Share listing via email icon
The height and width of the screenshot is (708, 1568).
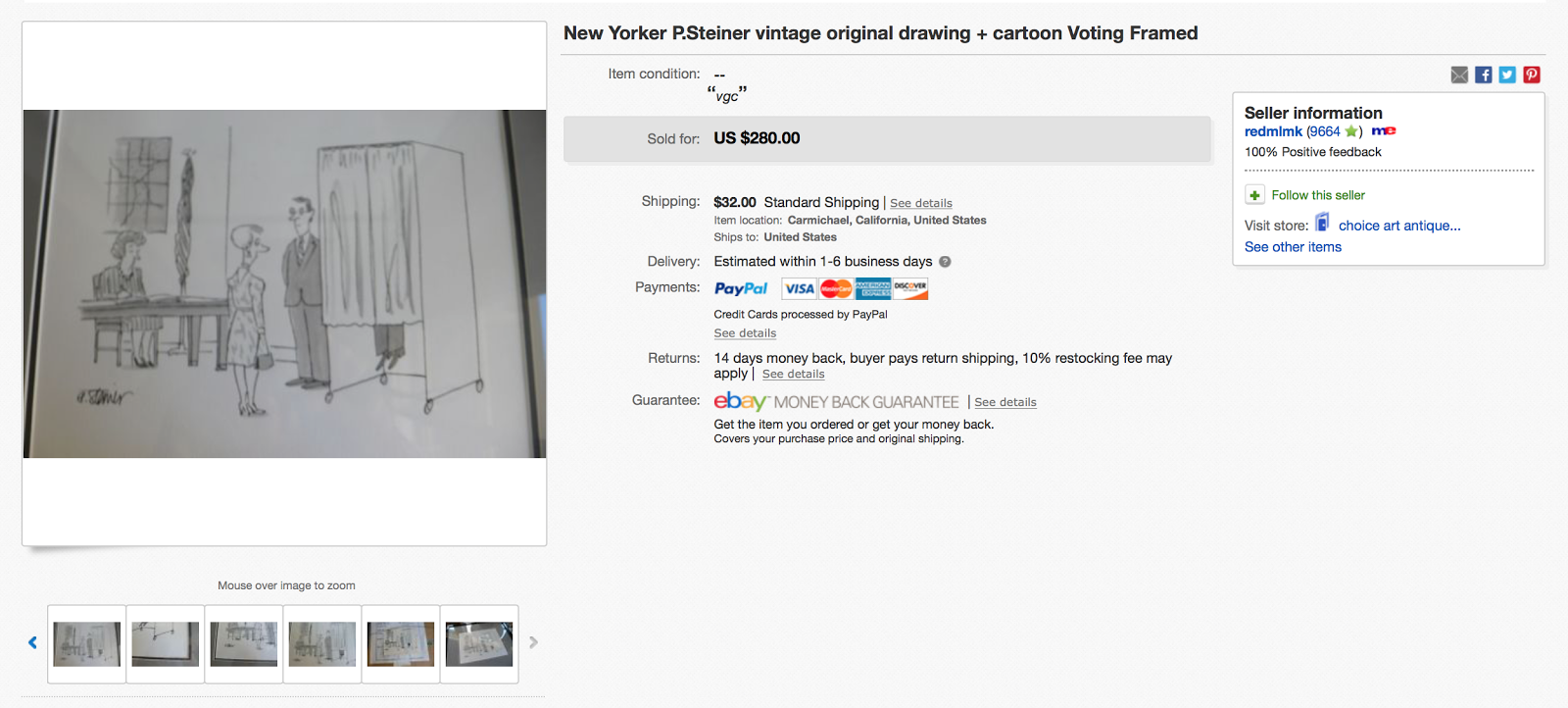pos(1459,76)
